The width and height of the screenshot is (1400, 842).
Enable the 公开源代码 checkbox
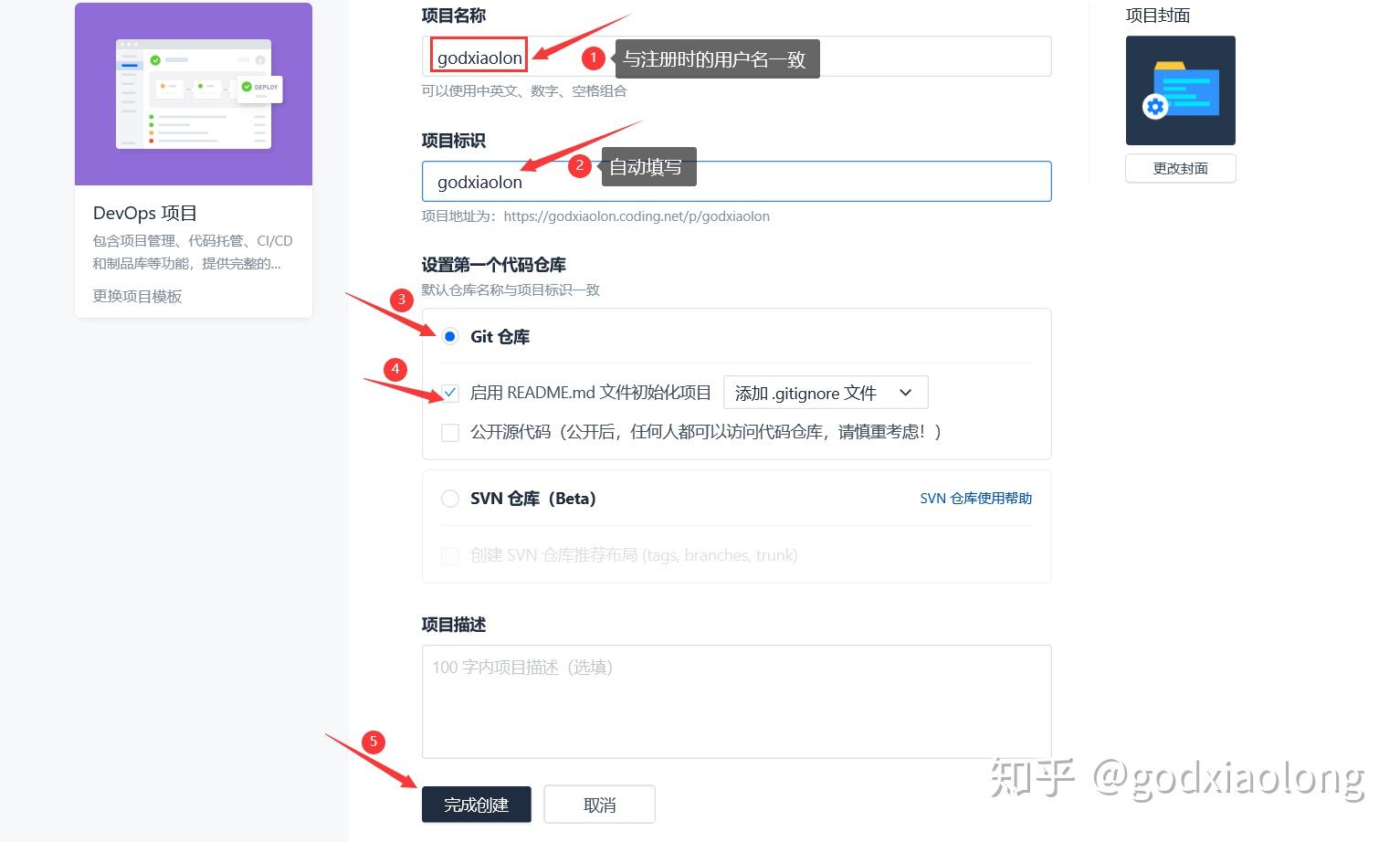pos(450,432)
